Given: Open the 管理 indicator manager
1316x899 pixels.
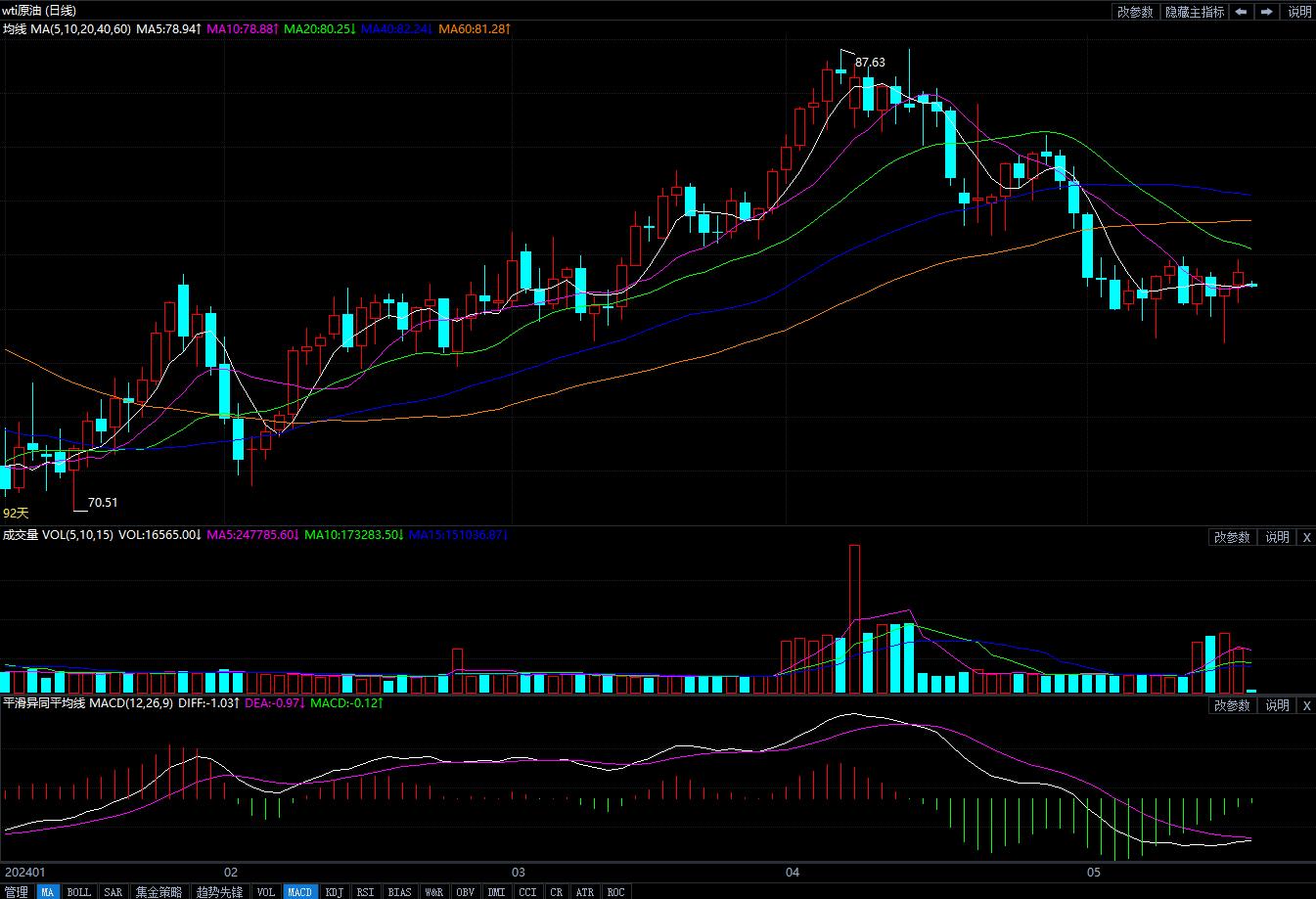Looking at the screenshot, I should (17, 892).
